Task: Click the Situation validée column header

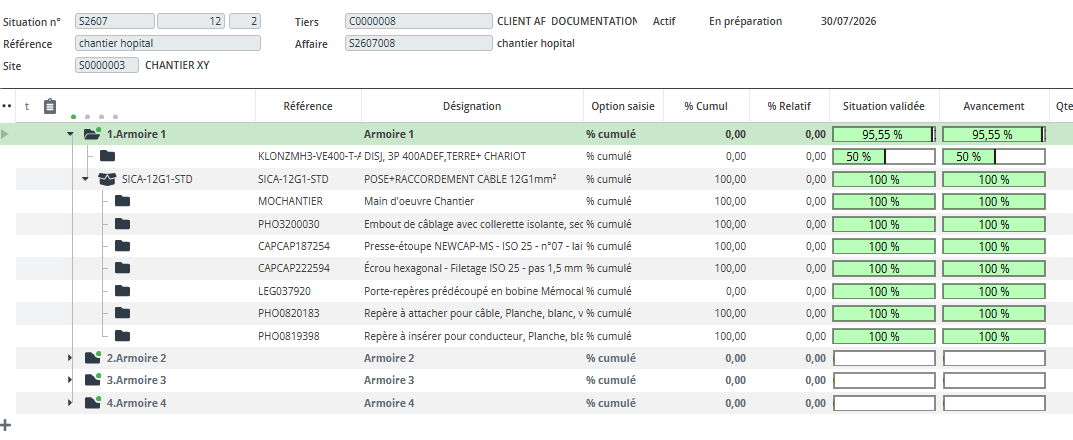Action: 884,106
